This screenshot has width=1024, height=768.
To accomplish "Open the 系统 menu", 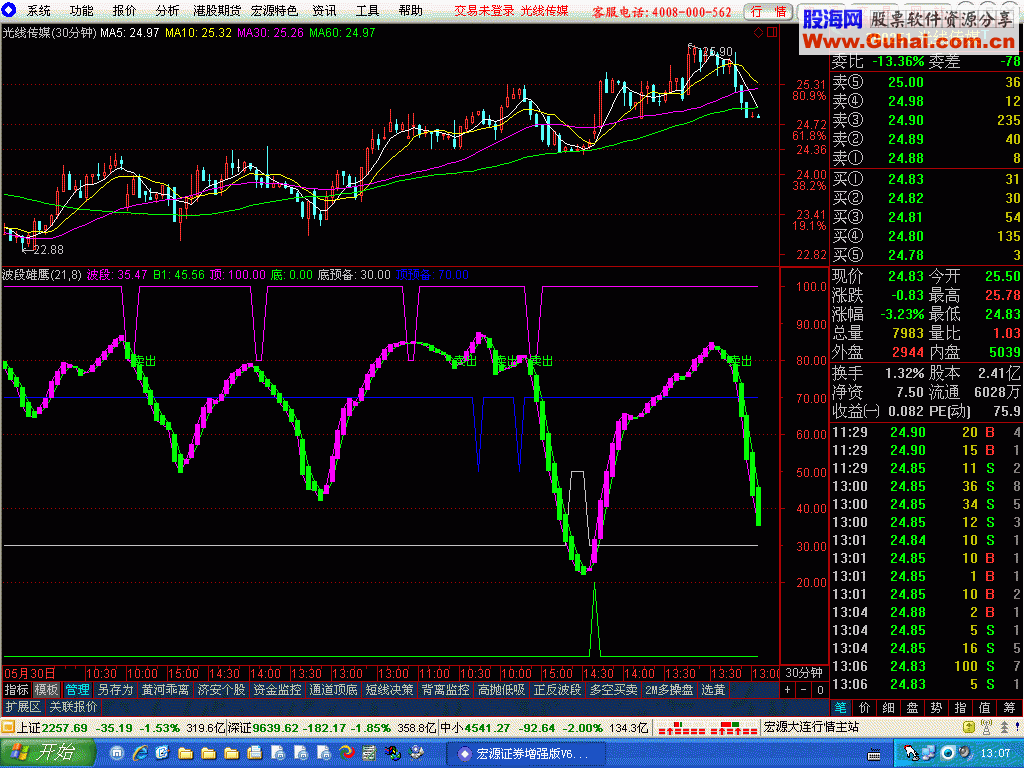I will [x=39, y=11].
